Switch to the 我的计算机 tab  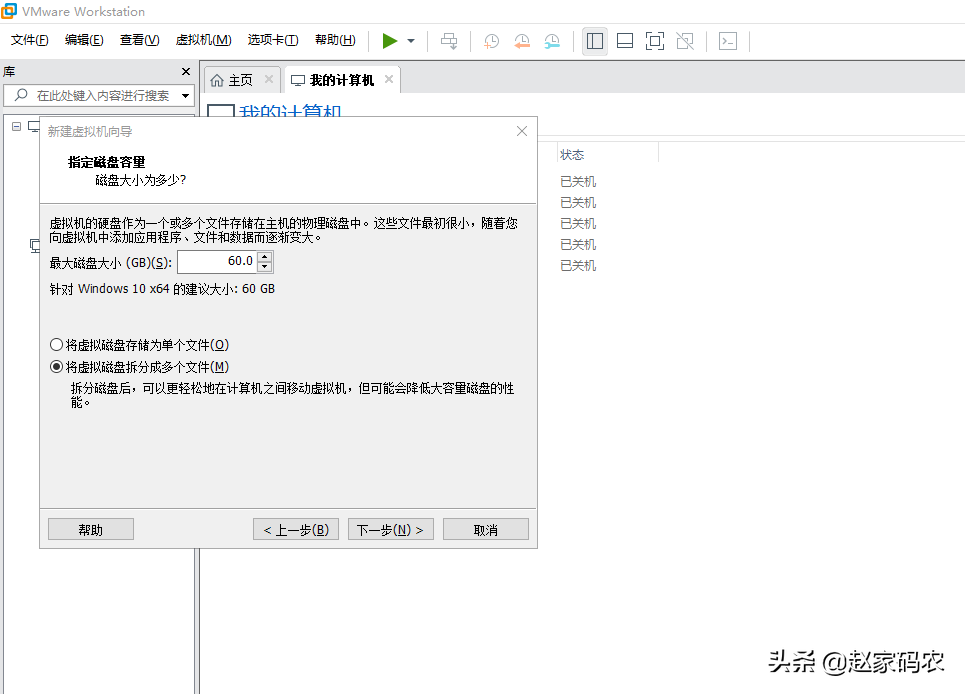[x=342, y=80]
